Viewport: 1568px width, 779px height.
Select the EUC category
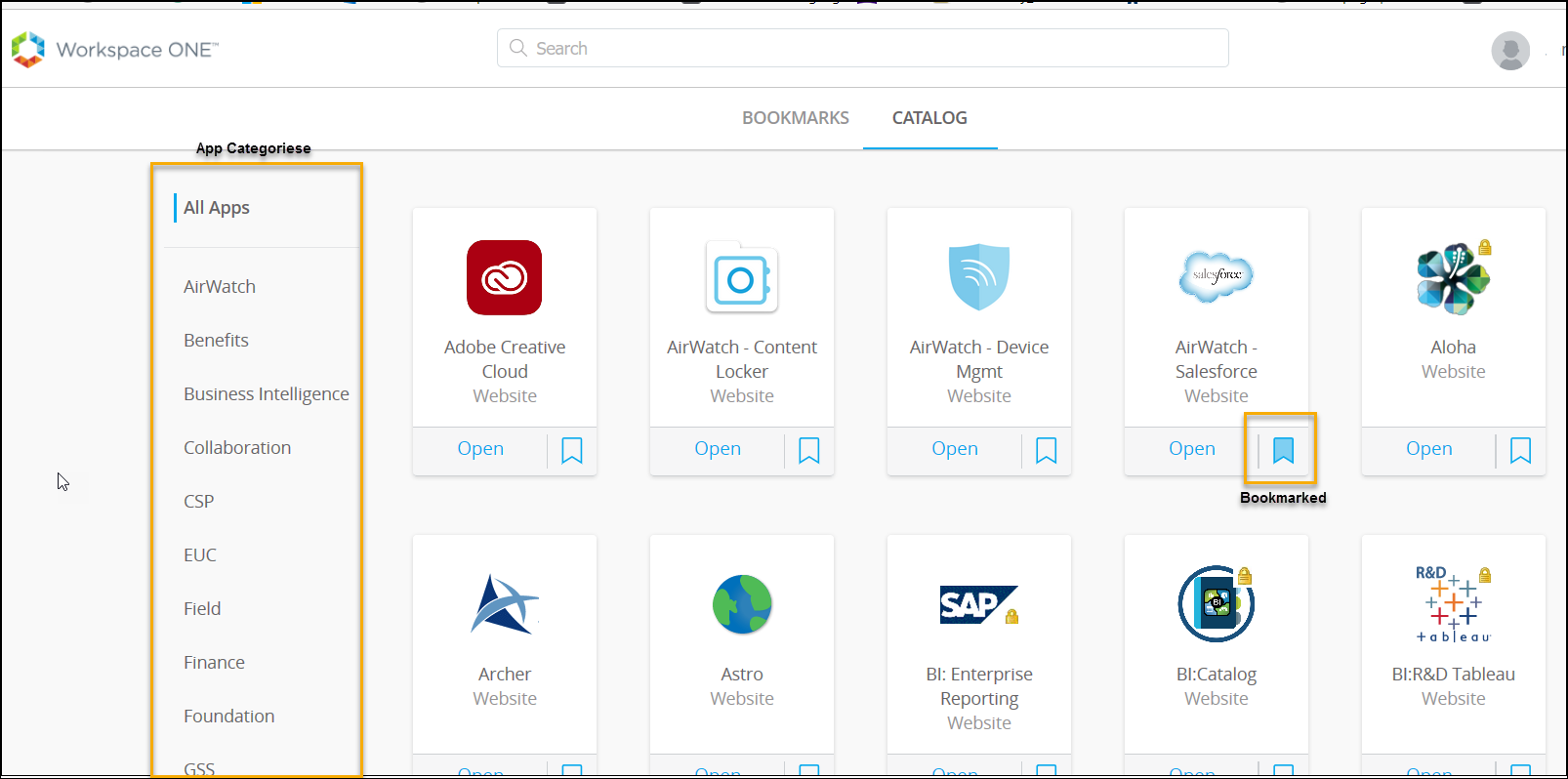200,555
